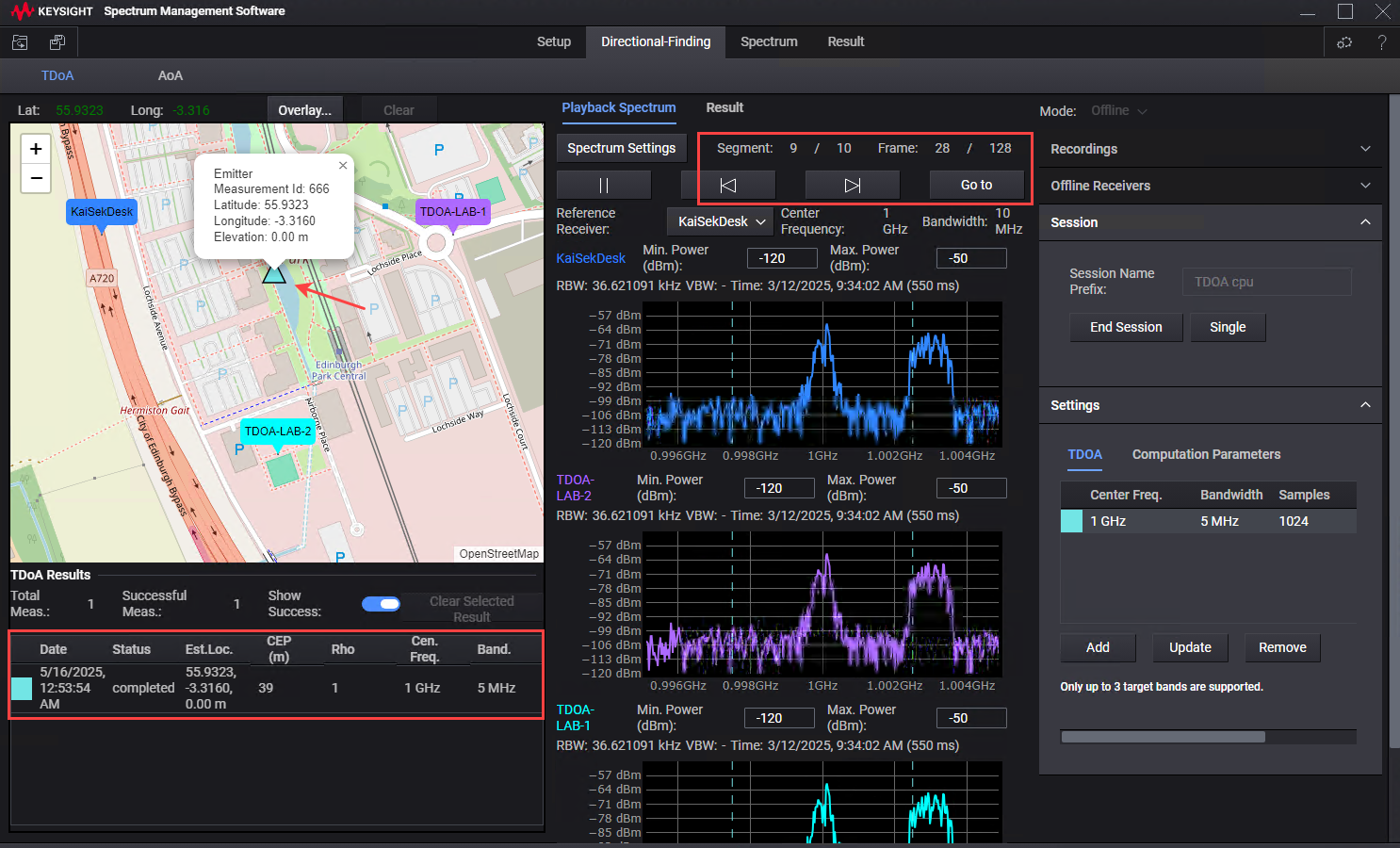The image size is (1400, 848).
Task: Click TDOA-LAB-2 Max. Power field
Action: click(x=971, y=489)
